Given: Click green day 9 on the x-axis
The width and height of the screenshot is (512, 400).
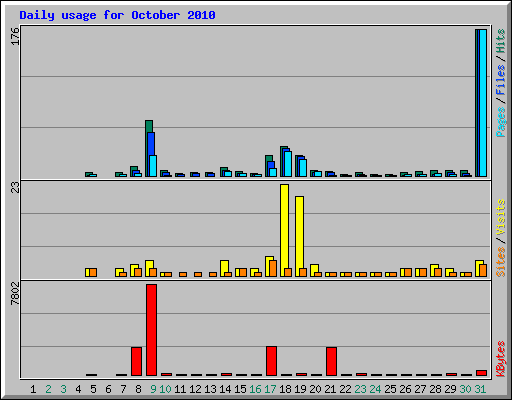Looking at the screenshot, I should (153, 389).
